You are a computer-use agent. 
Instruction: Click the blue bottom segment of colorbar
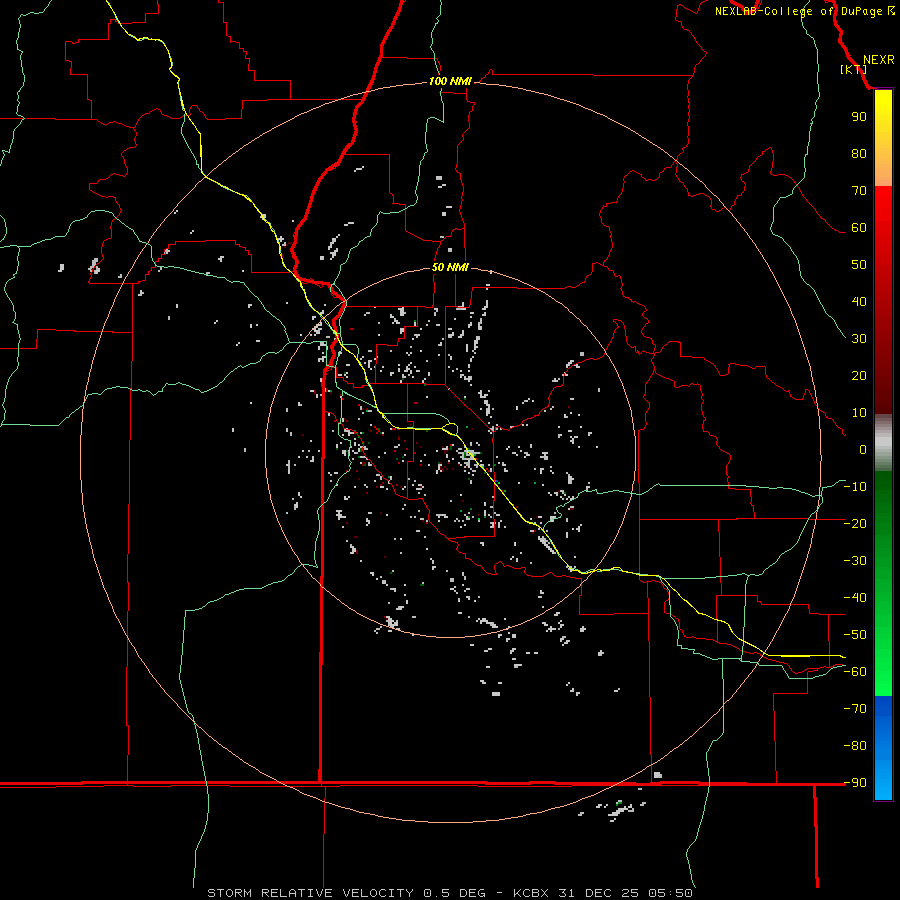click(883, 748)
